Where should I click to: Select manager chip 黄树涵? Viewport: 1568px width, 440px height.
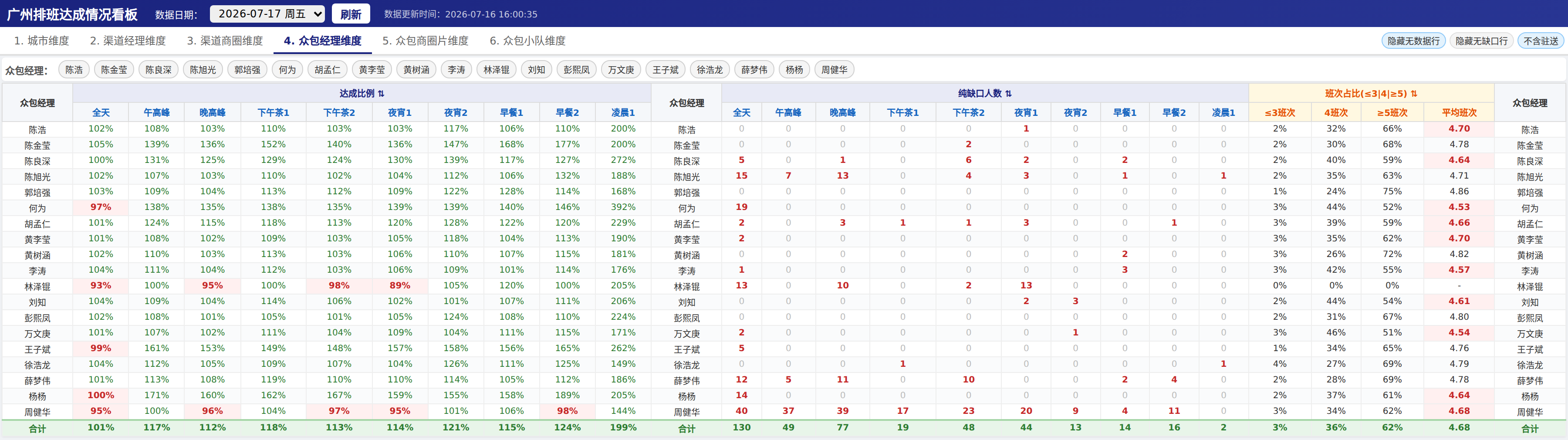417,70
